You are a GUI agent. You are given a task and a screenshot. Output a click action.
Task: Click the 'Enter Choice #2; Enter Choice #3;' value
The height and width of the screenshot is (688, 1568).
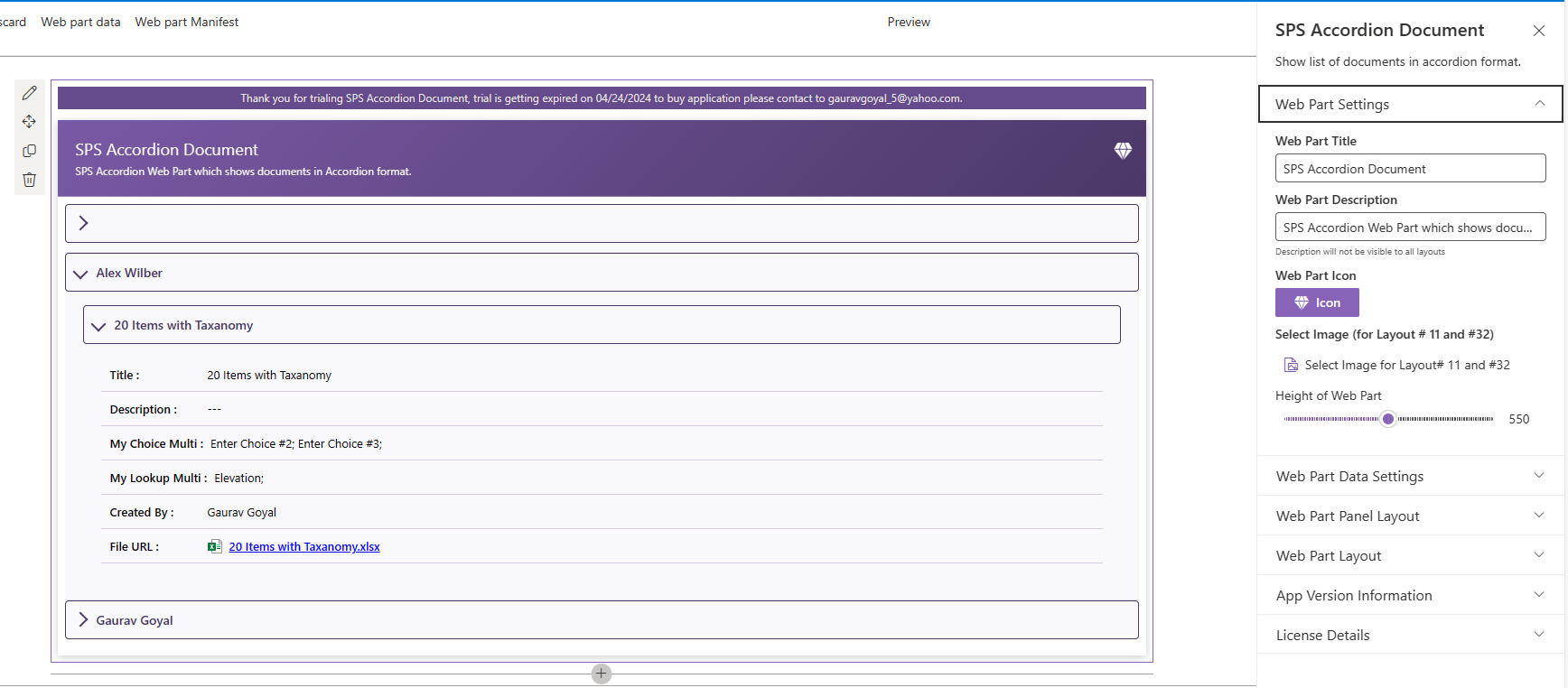(296, 443)
